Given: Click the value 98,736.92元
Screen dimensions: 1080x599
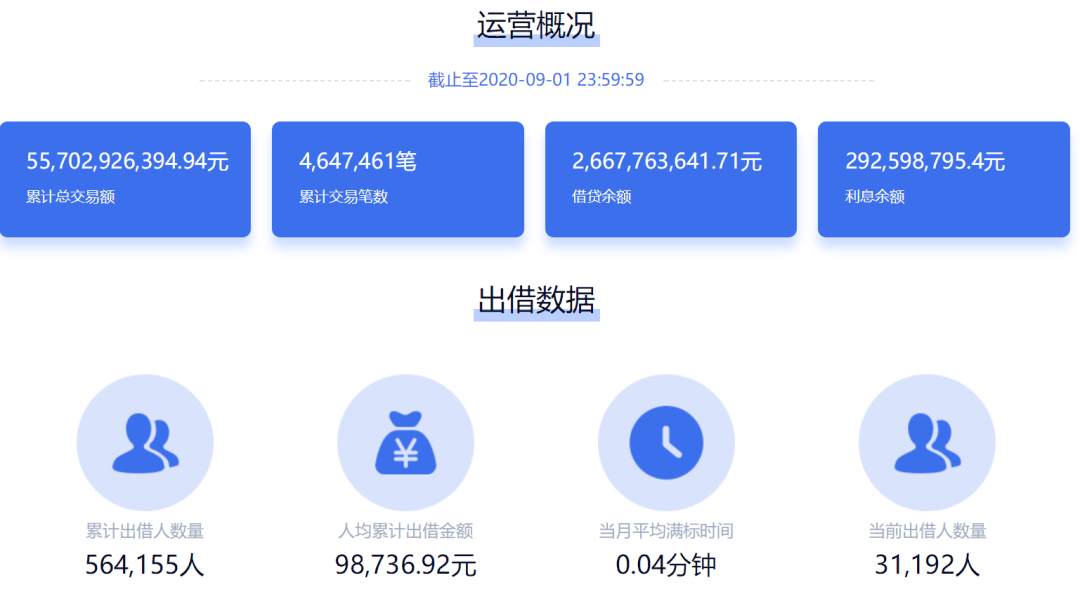Looking at the screenshot, I should click(406, 565).
